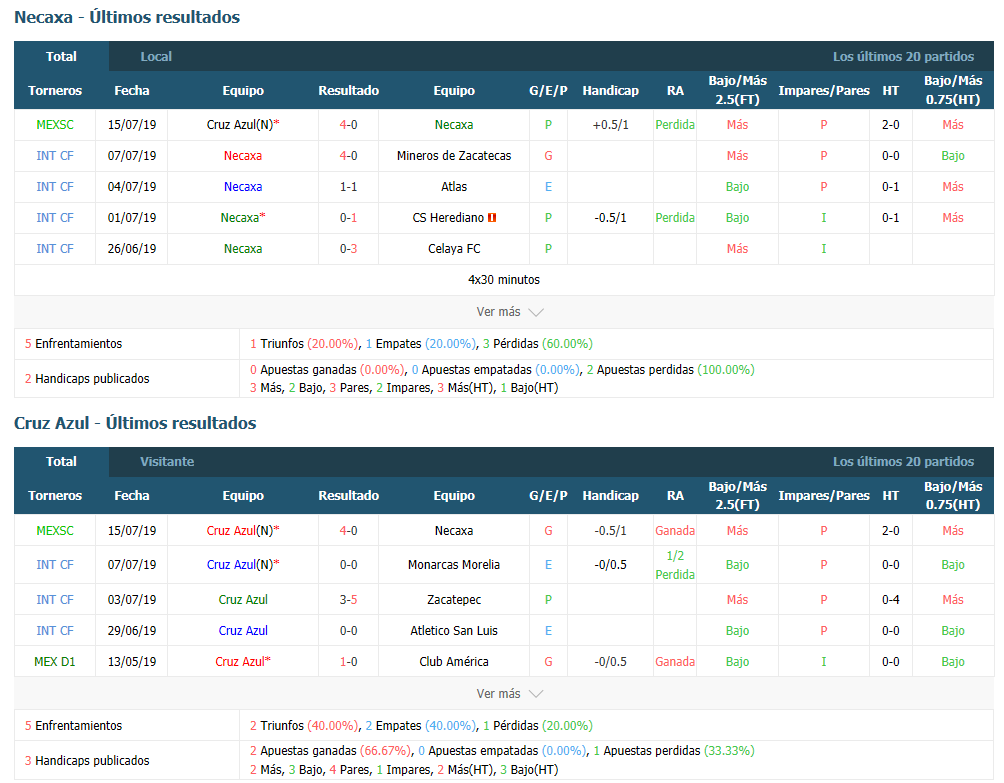Click MEXSC tournament in Necaxa table
Image resolution: width=1004 pixels, height=783 pixels.
point(55,125)
